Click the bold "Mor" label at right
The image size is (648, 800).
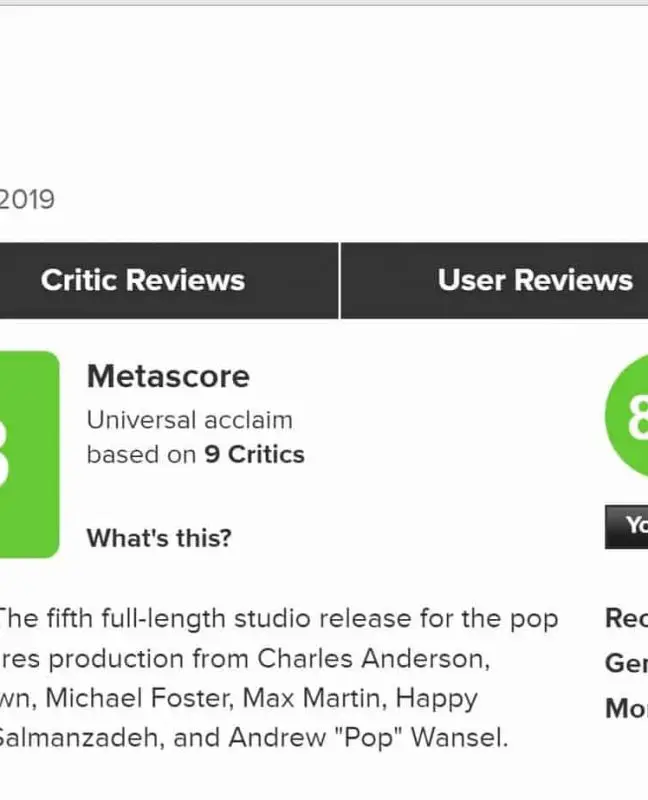coord(626,708)
